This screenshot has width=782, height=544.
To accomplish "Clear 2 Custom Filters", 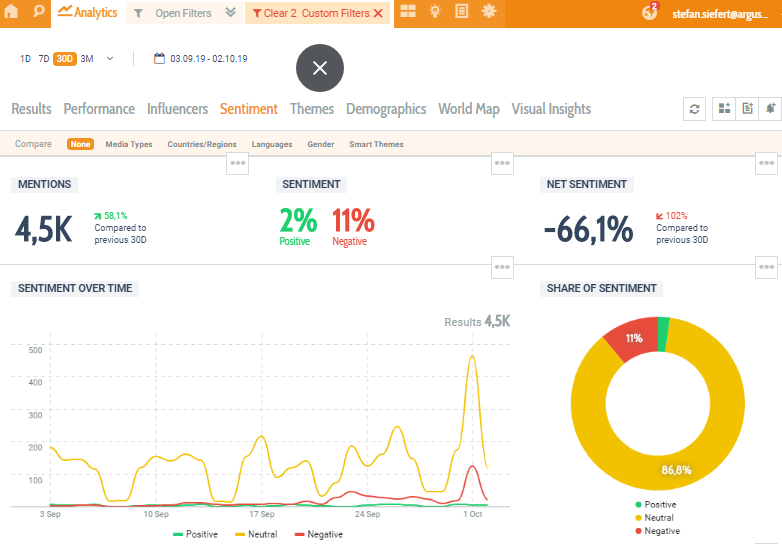I will coord(317,13).
